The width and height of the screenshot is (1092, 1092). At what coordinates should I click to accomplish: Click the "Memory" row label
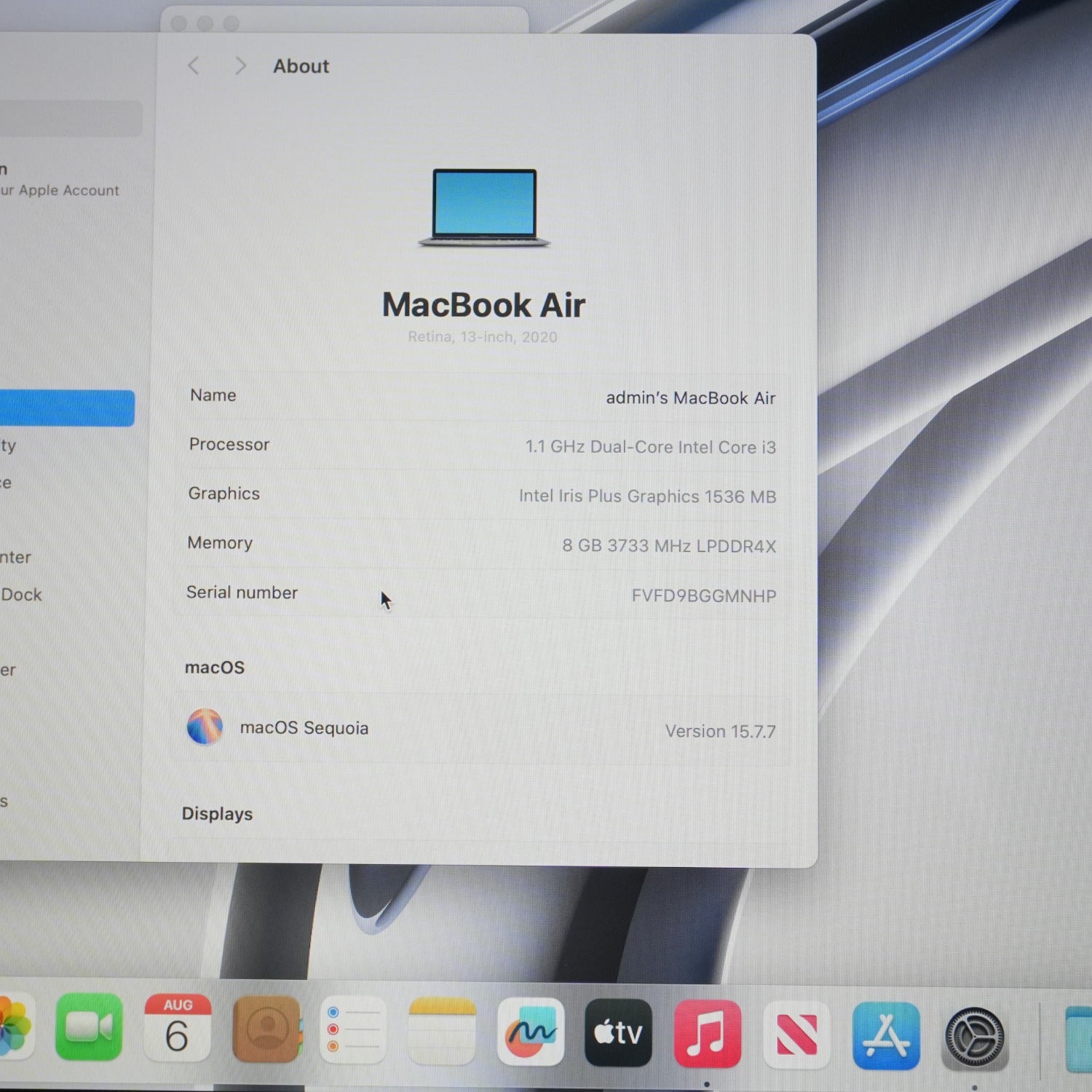click(x=220, y=543)
